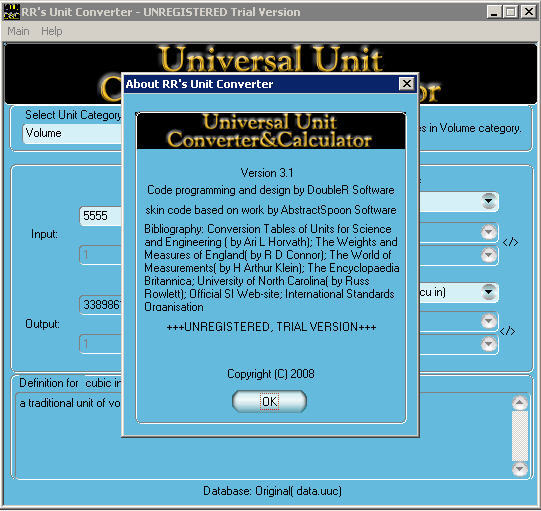Image resolution: width=541 pixels, height=511 pixels.
Task: Click the lower output field containing 1
Action: [x=101, y=344]
